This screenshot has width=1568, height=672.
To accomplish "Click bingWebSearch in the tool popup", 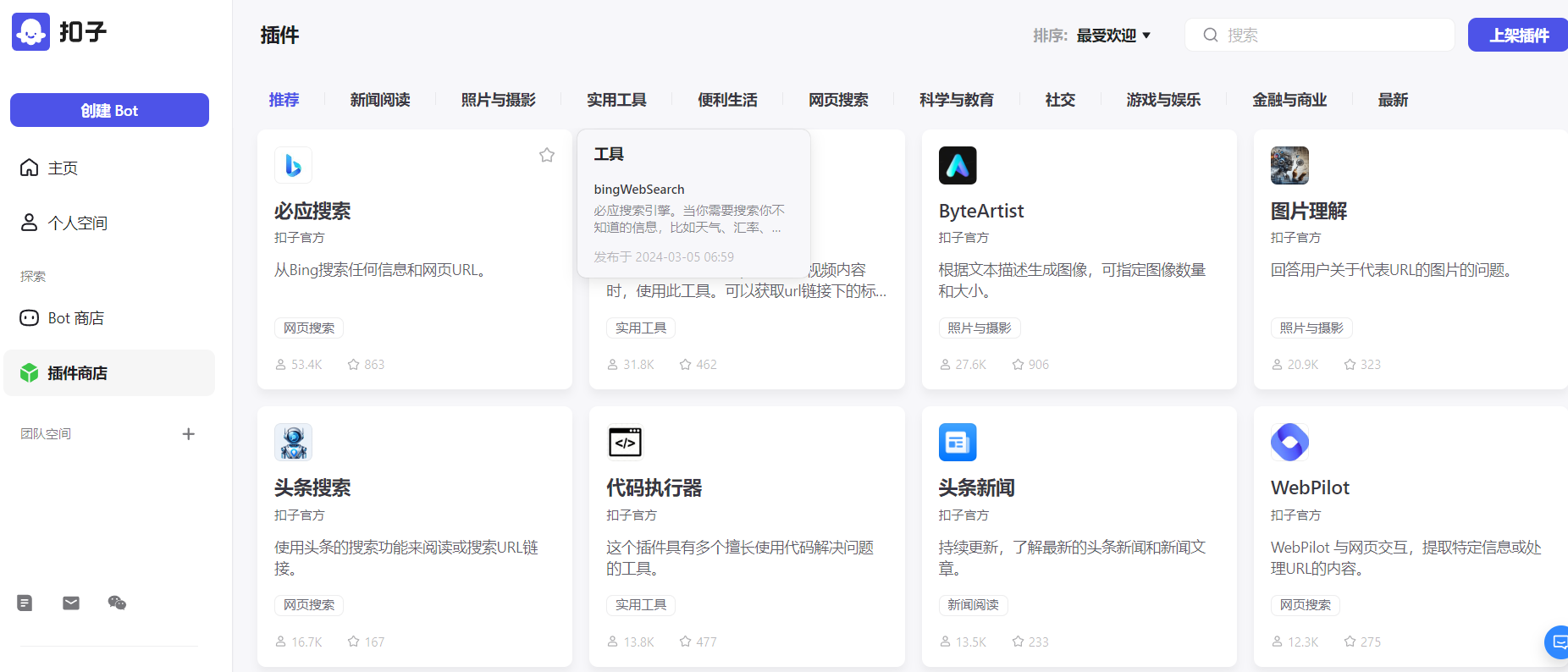I will pyautogui.click(x=639, y=190).
